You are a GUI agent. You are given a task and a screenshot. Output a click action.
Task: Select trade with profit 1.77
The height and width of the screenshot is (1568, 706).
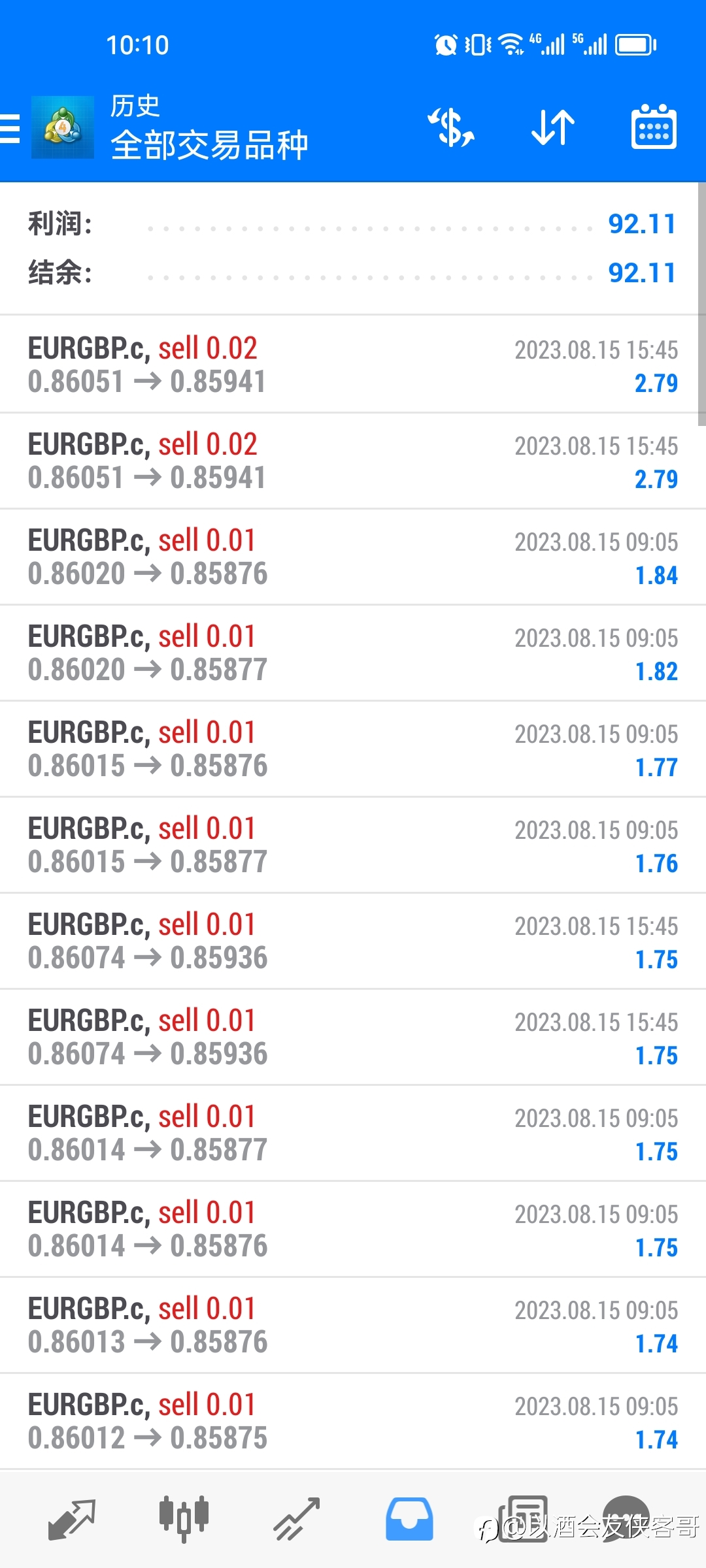(353, 749)
